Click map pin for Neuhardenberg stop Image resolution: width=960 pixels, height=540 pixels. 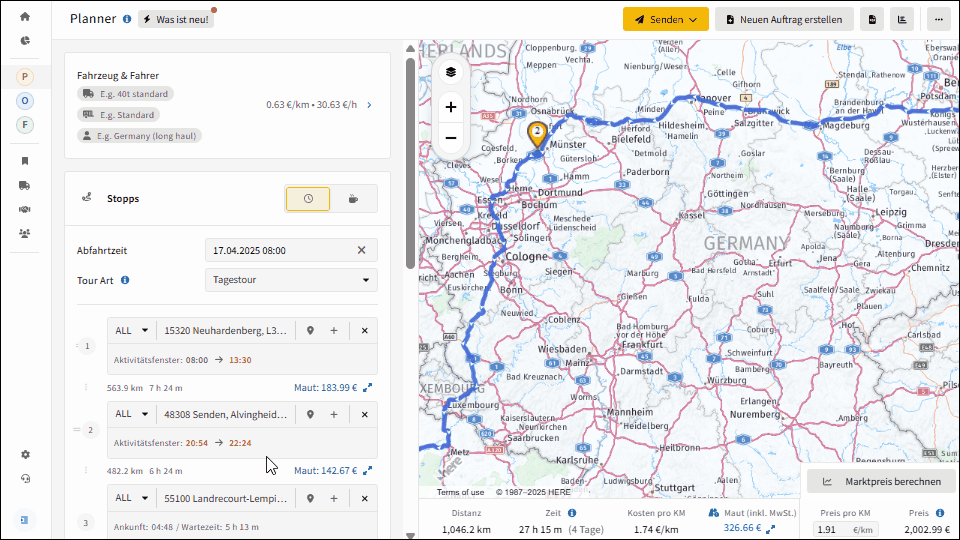310,331
